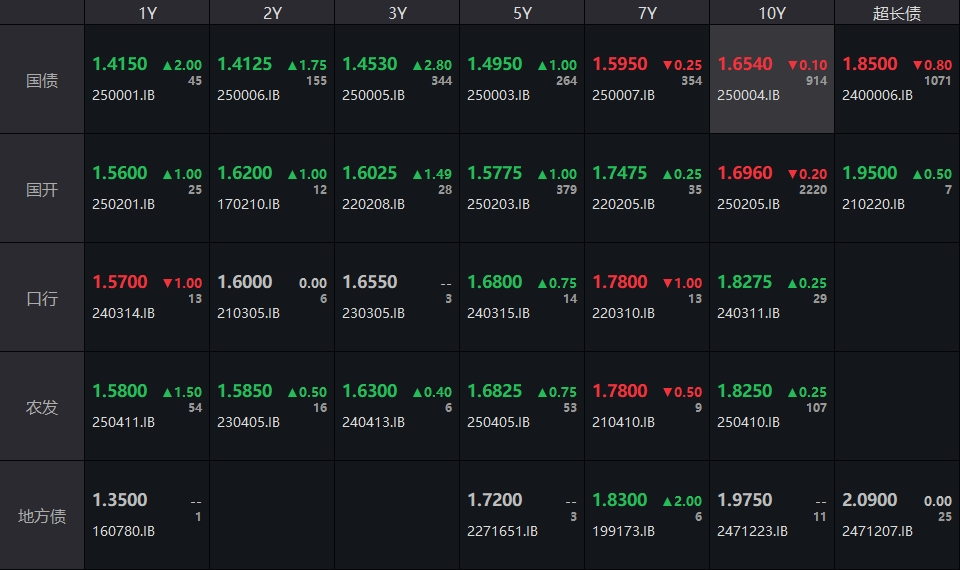The image size is (960, 570).
Task: Click the 口行 row label
Action: (x=42, y=298)
